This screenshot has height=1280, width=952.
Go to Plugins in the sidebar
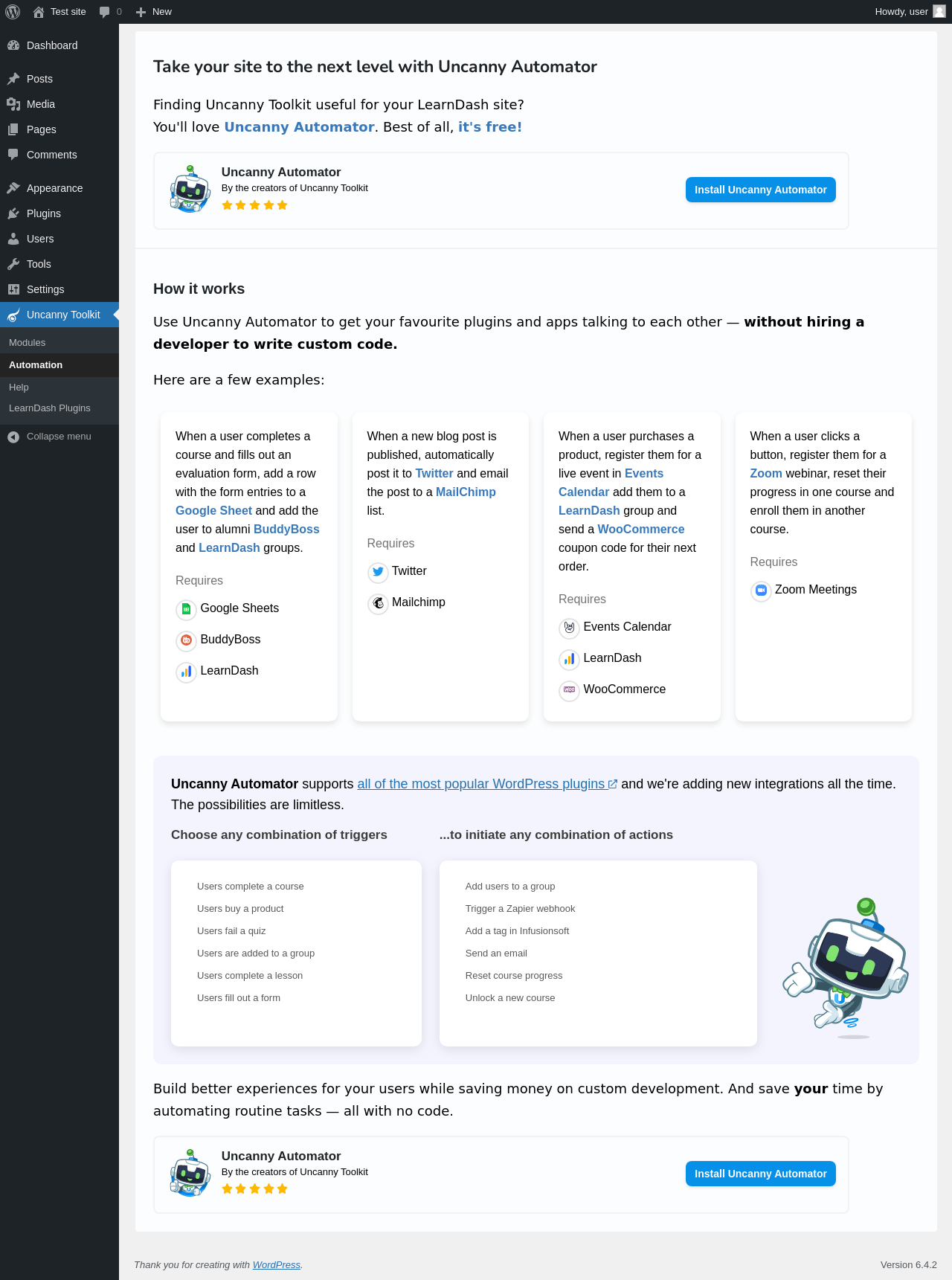pos(44,213)
